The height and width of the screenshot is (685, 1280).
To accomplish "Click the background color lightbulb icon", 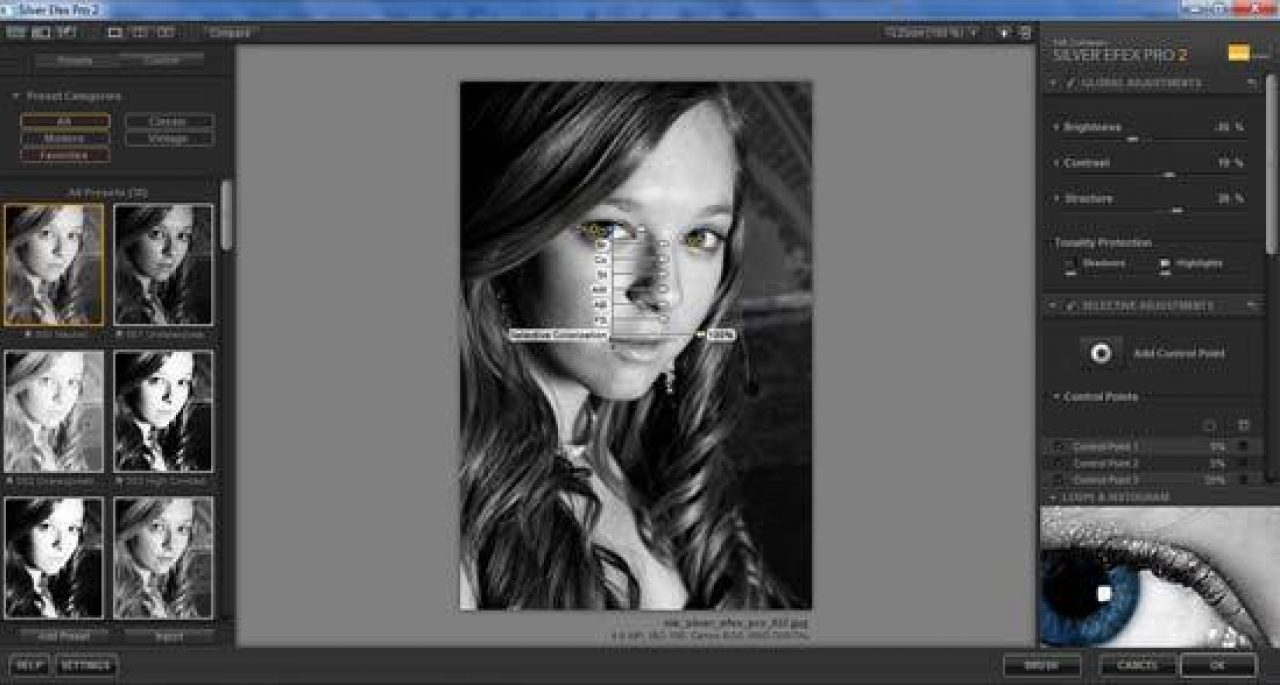I will (1004, 32).
